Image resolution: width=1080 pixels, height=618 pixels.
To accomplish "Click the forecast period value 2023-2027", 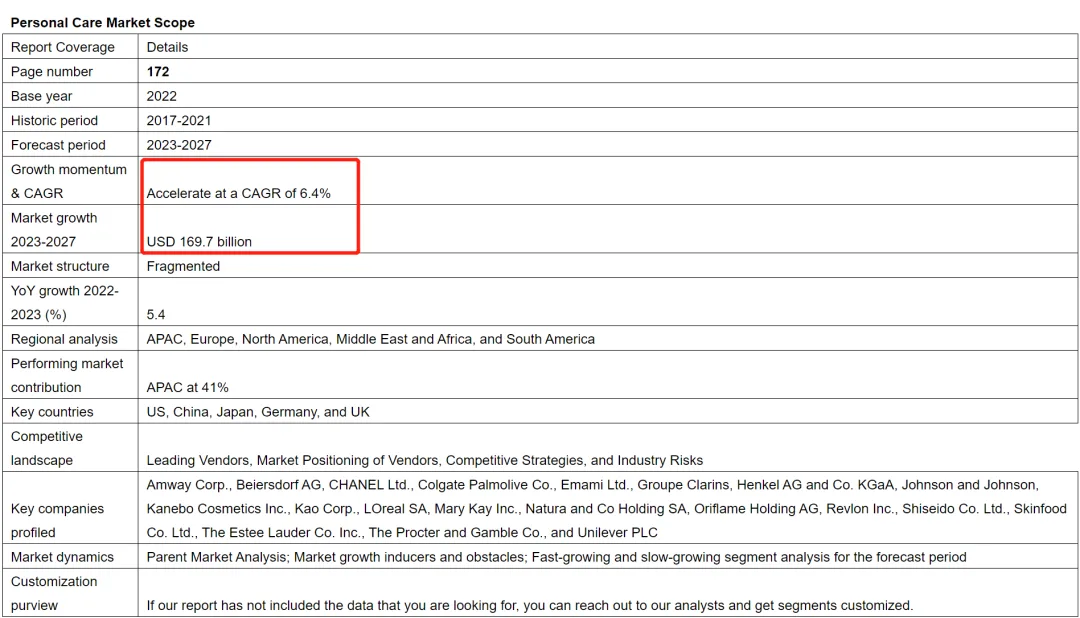I will (179, 145).
